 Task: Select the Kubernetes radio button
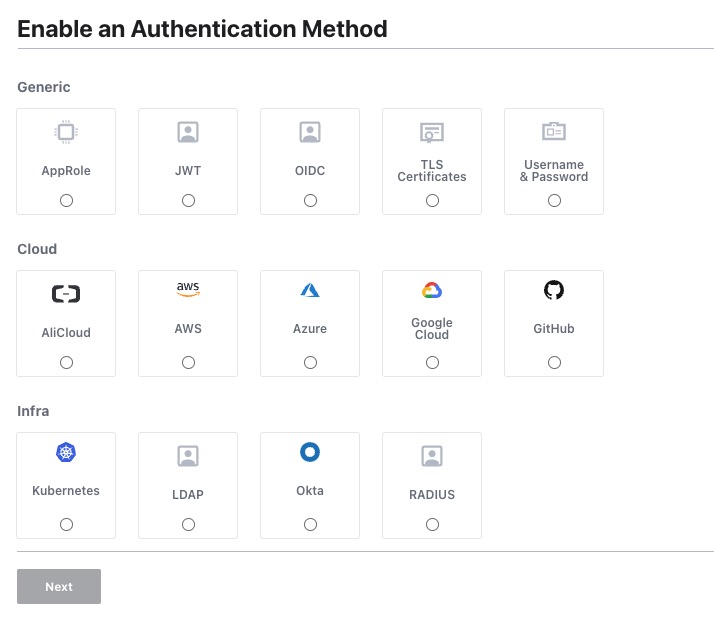tap(66, 524)
